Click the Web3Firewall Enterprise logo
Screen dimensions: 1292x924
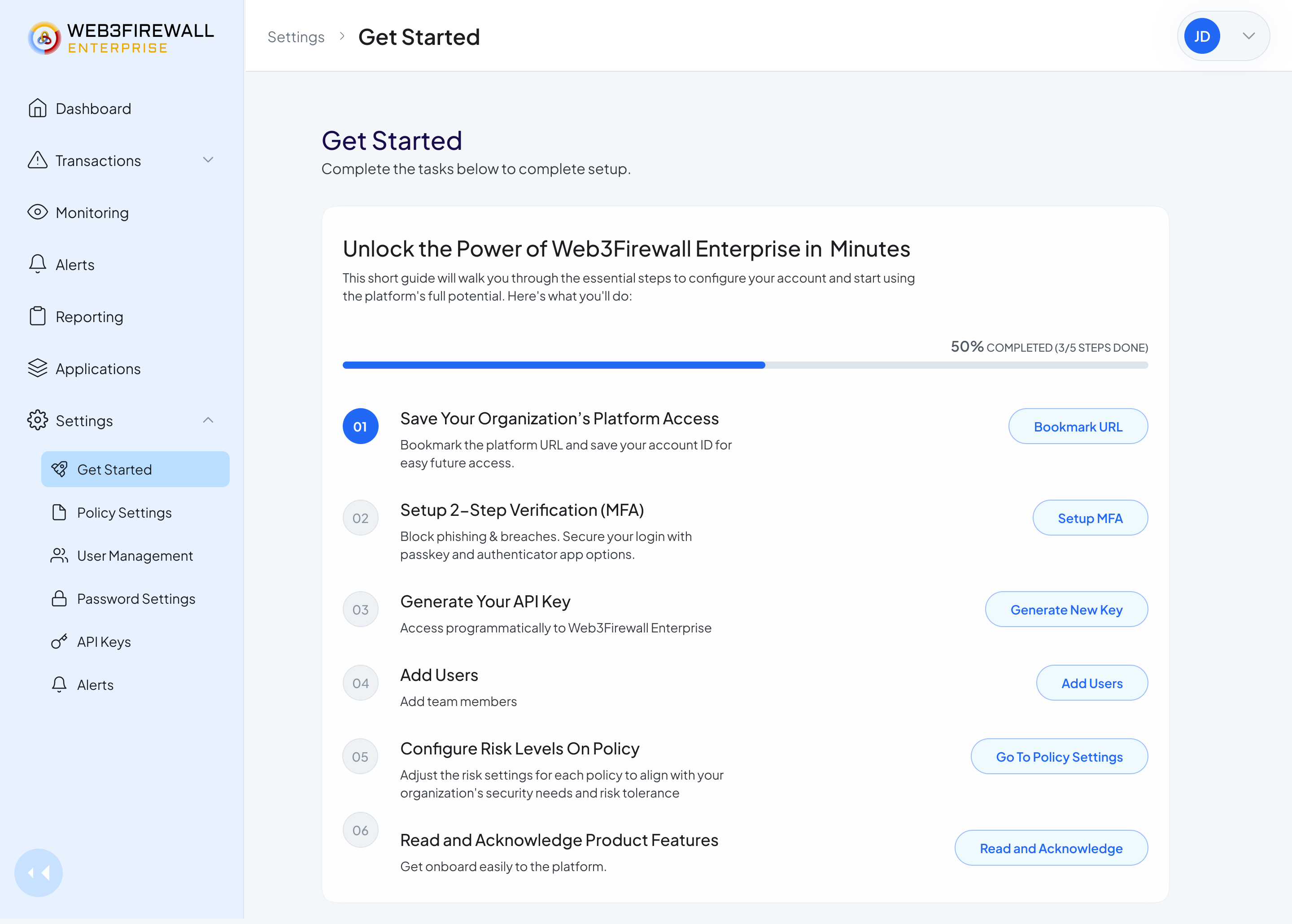121,38
